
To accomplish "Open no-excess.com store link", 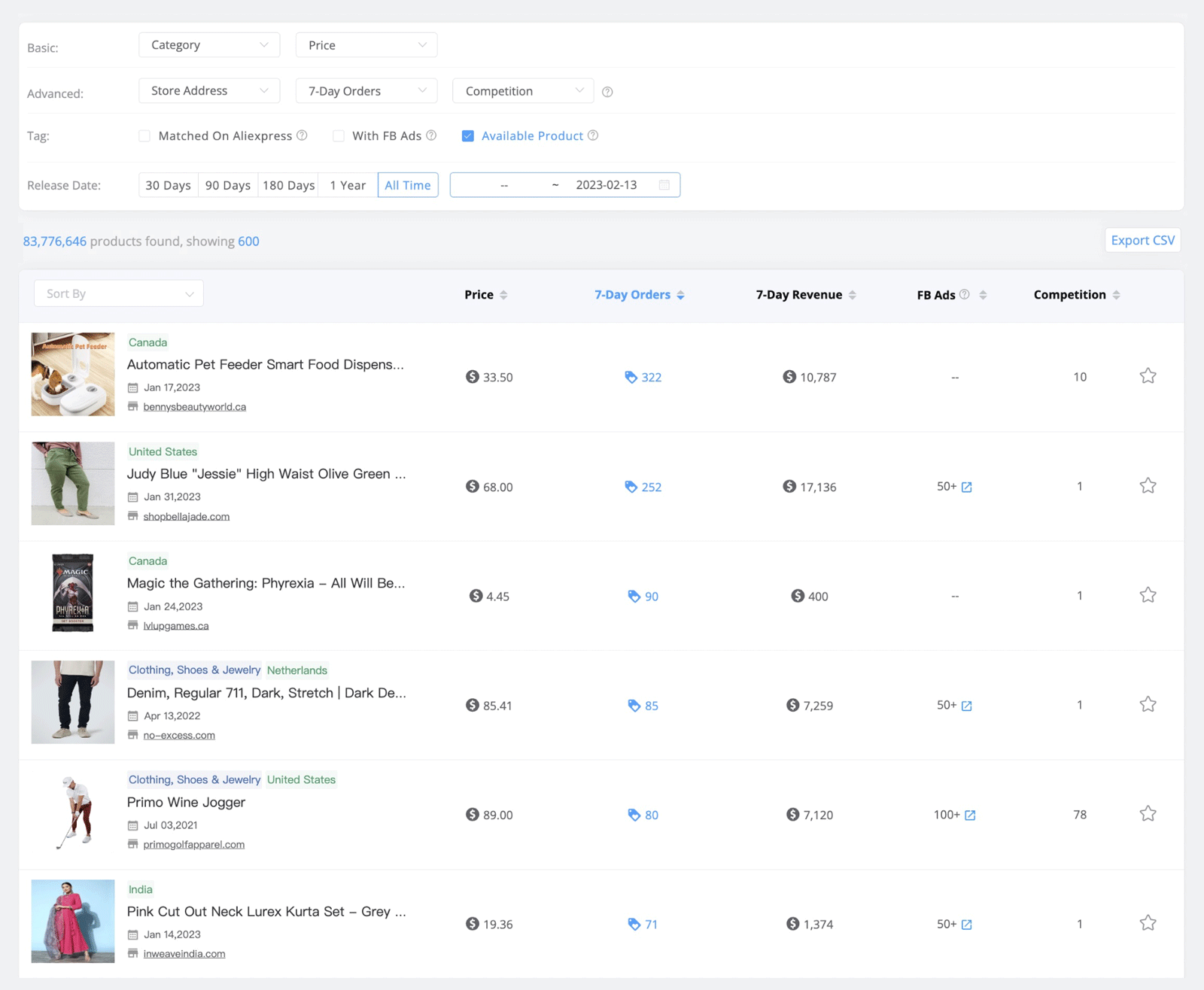I will click(x=179, y=735).
